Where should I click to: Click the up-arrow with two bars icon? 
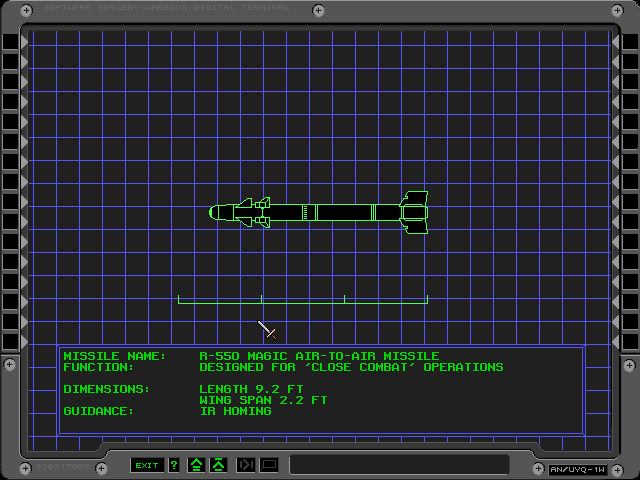click(x=196, y=465)
